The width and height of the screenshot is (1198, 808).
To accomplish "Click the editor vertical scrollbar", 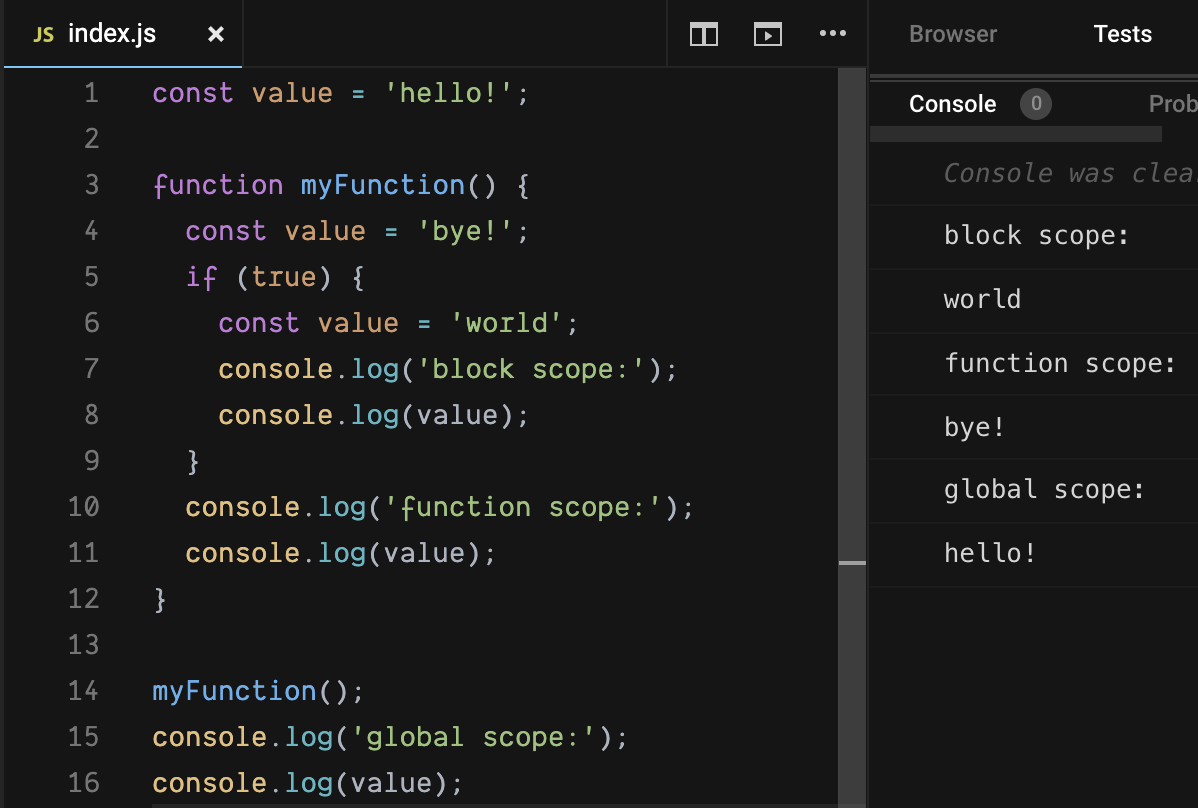I will pyautogui.click(x=852, y=438).
